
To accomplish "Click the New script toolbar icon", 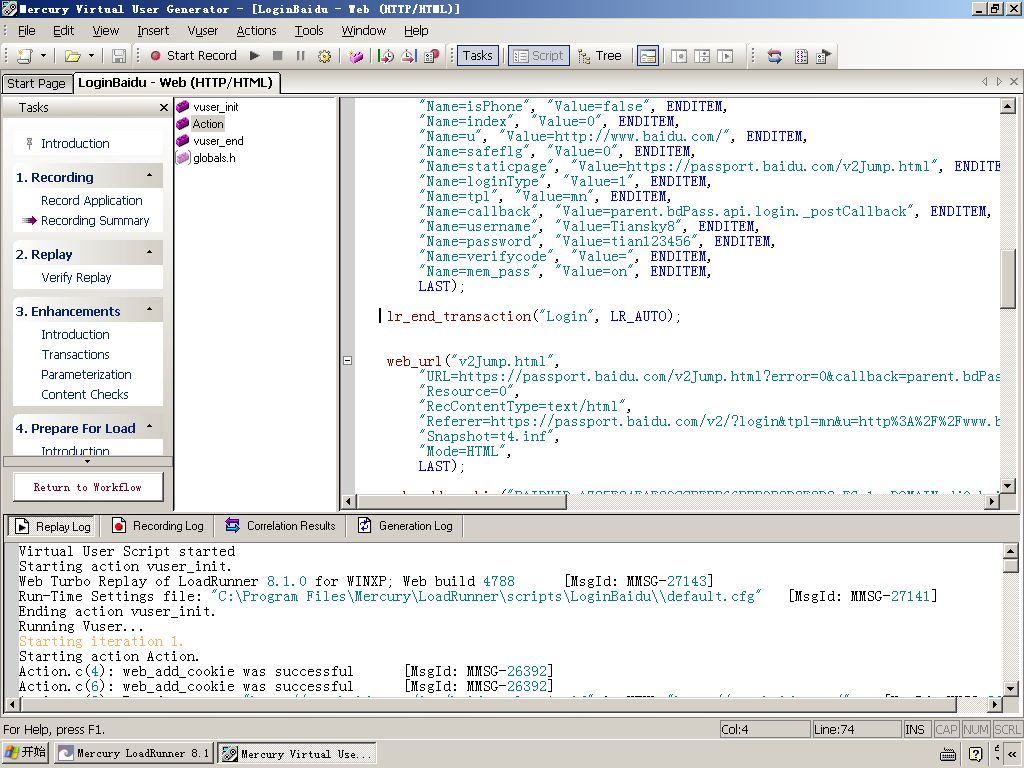I will click(x=24, y=56).
